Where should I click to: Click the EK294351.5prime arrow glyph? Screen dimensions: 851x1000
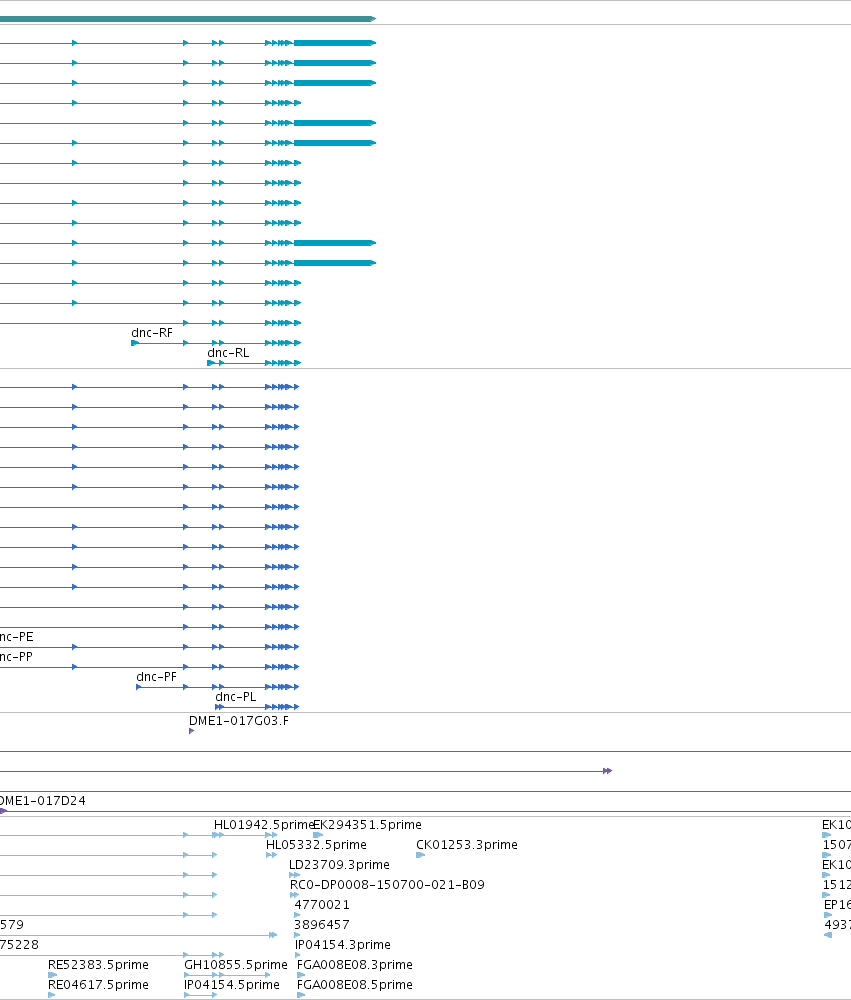pyautogui.click(x=318, y=835)
